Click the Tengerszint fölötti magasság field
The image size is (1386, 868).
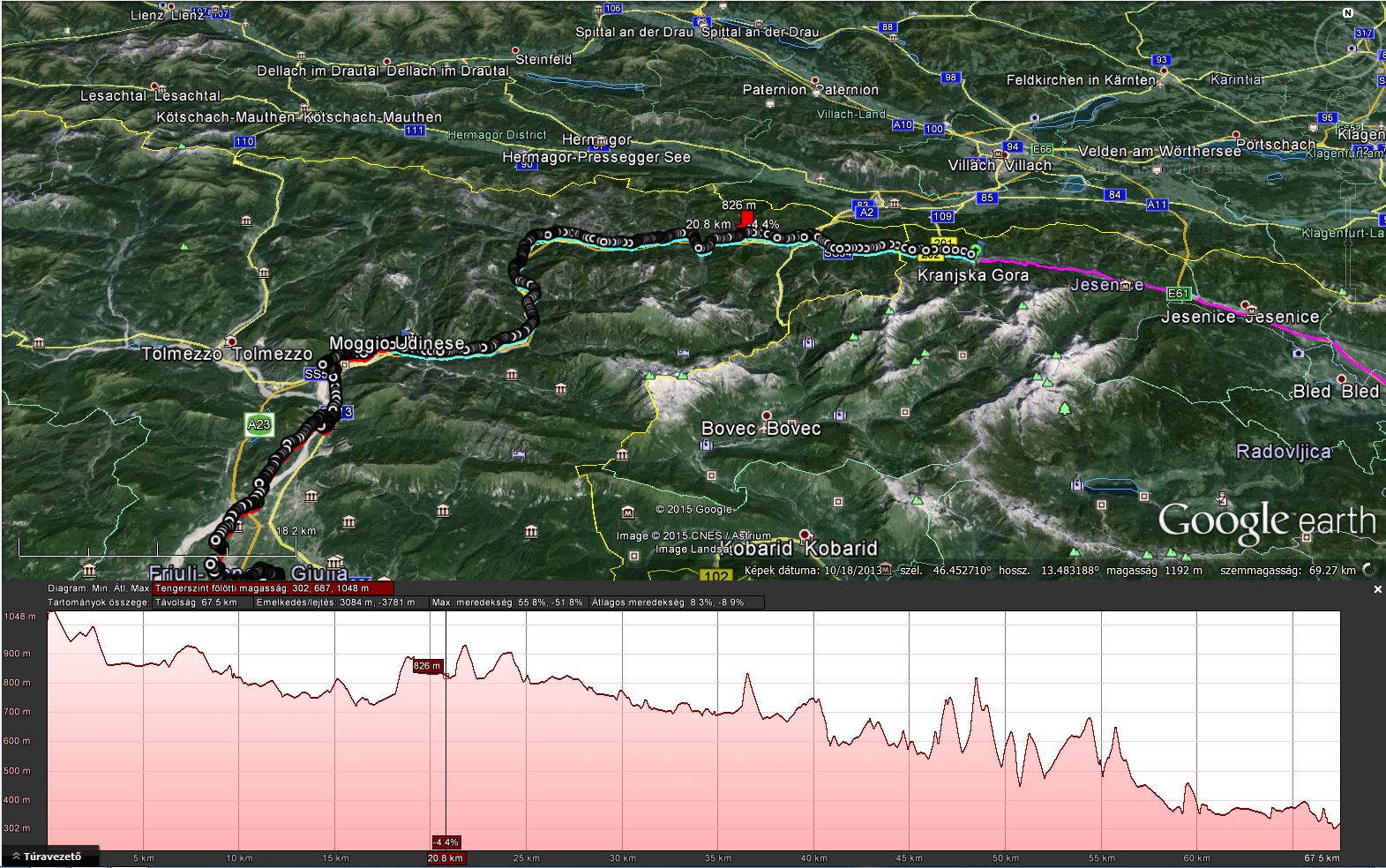(273, 588)
